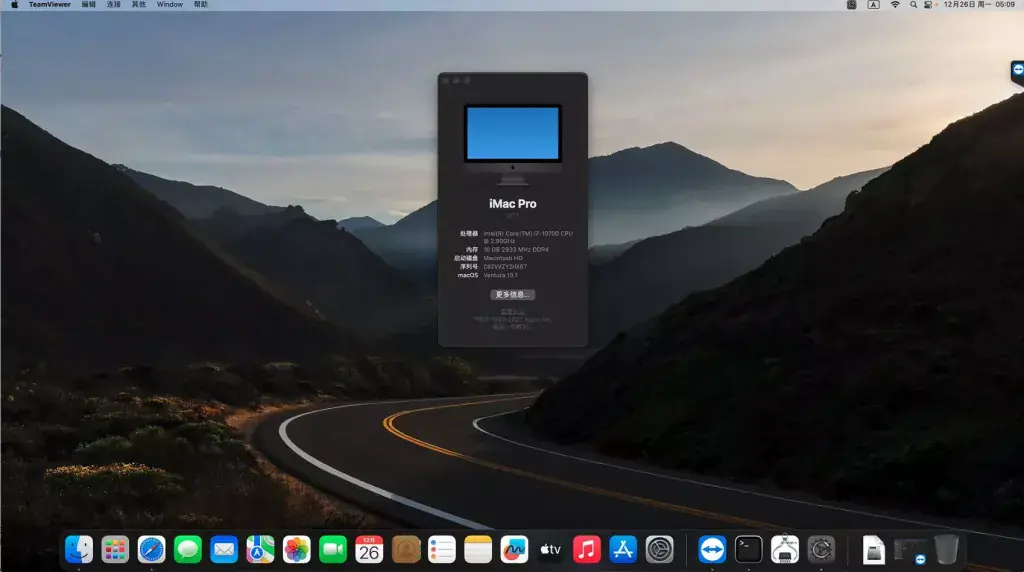
Task: Select the 16 GB 2933 MHz DDR4 text
Action: 516,249
